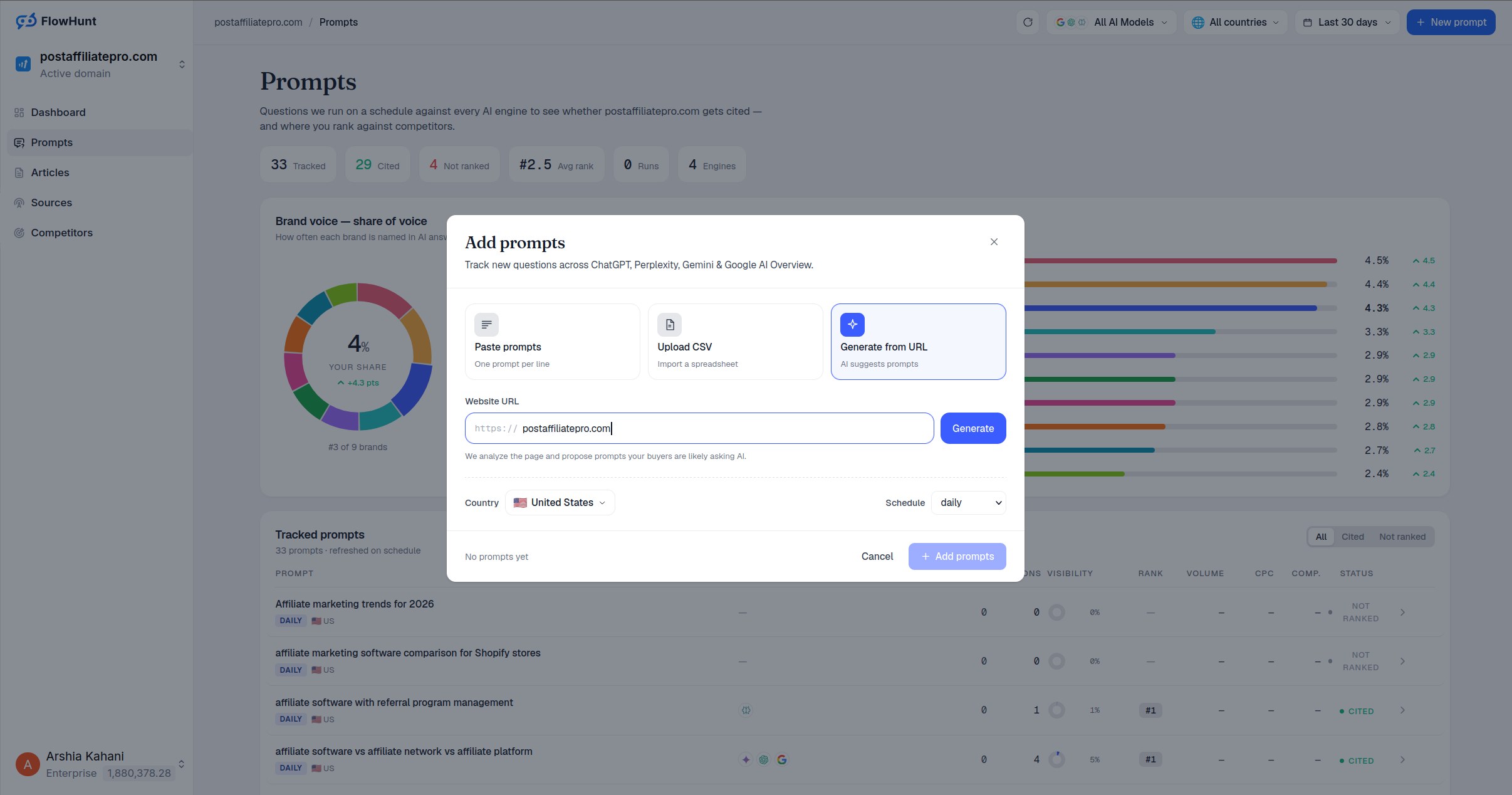Image resolution: width=1512 pixels, height=795 pixels.
Task: Click the Articles sidebar icon
Action: (x=19, y=172)
